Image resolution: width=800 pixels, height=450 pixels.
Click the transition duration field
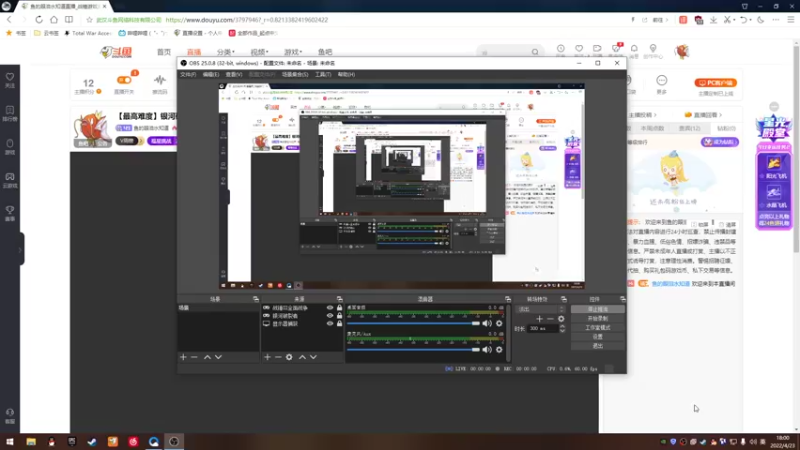pos(543,329)
